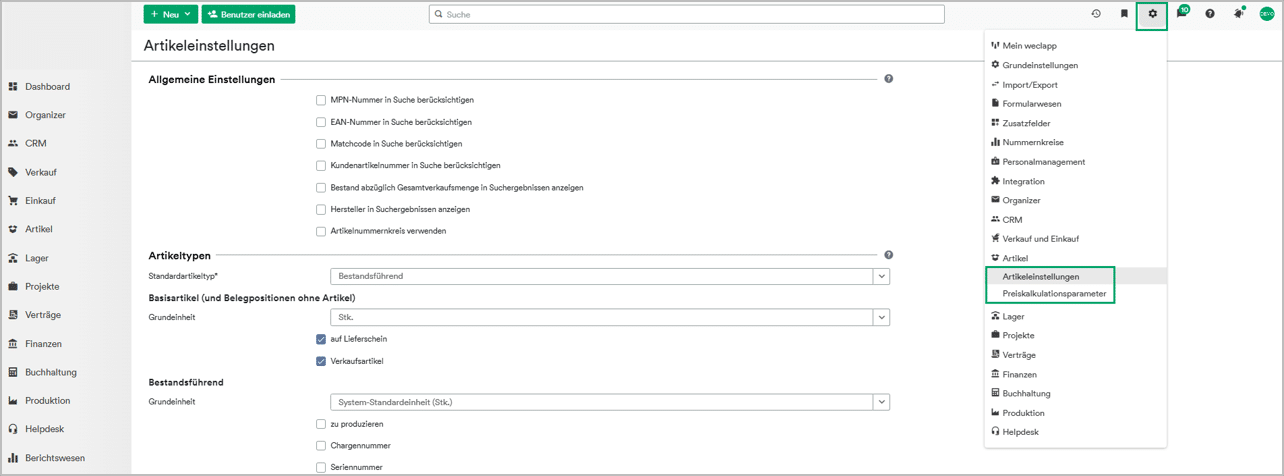Open the chat messages icon with badge
This screenshot has height=476, width=1284.
point(1181,14)
